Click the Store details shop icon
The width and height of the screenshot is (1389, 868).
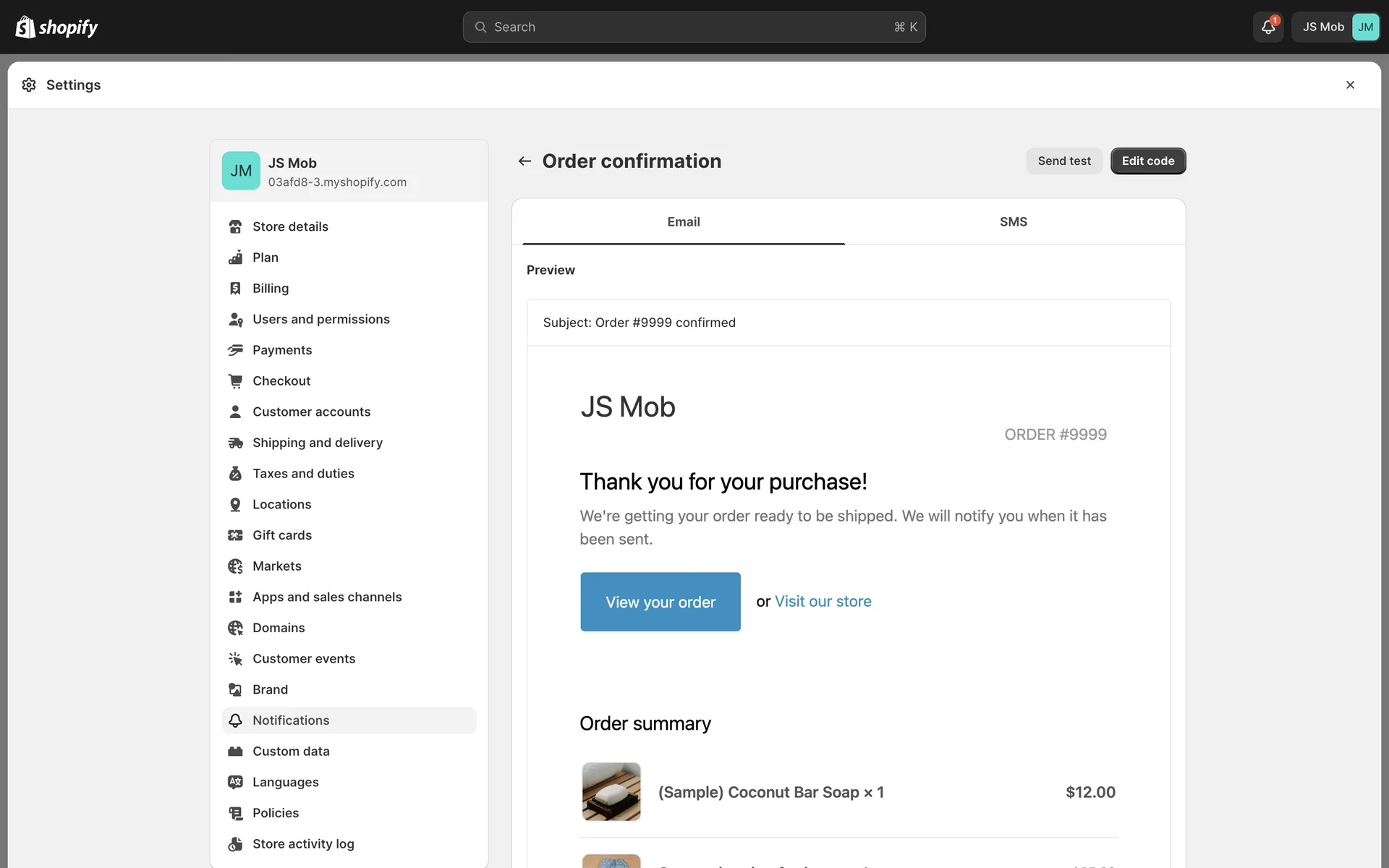click(235, 227)
